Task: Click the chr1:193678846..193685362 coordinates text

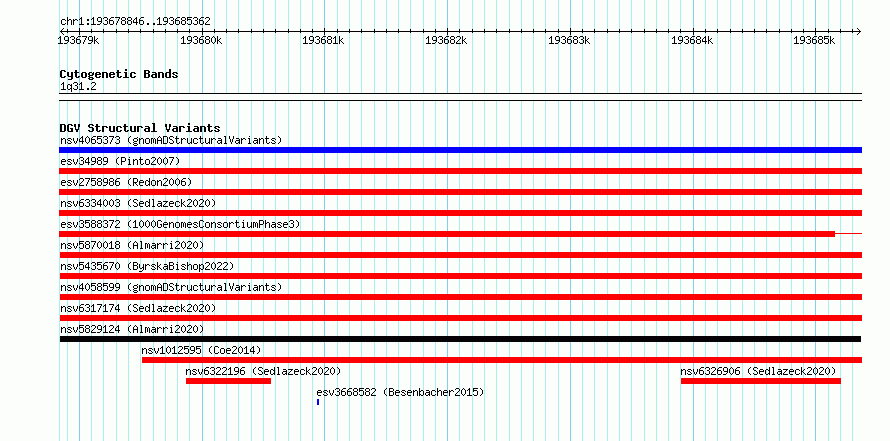Action: coord(135,22)
